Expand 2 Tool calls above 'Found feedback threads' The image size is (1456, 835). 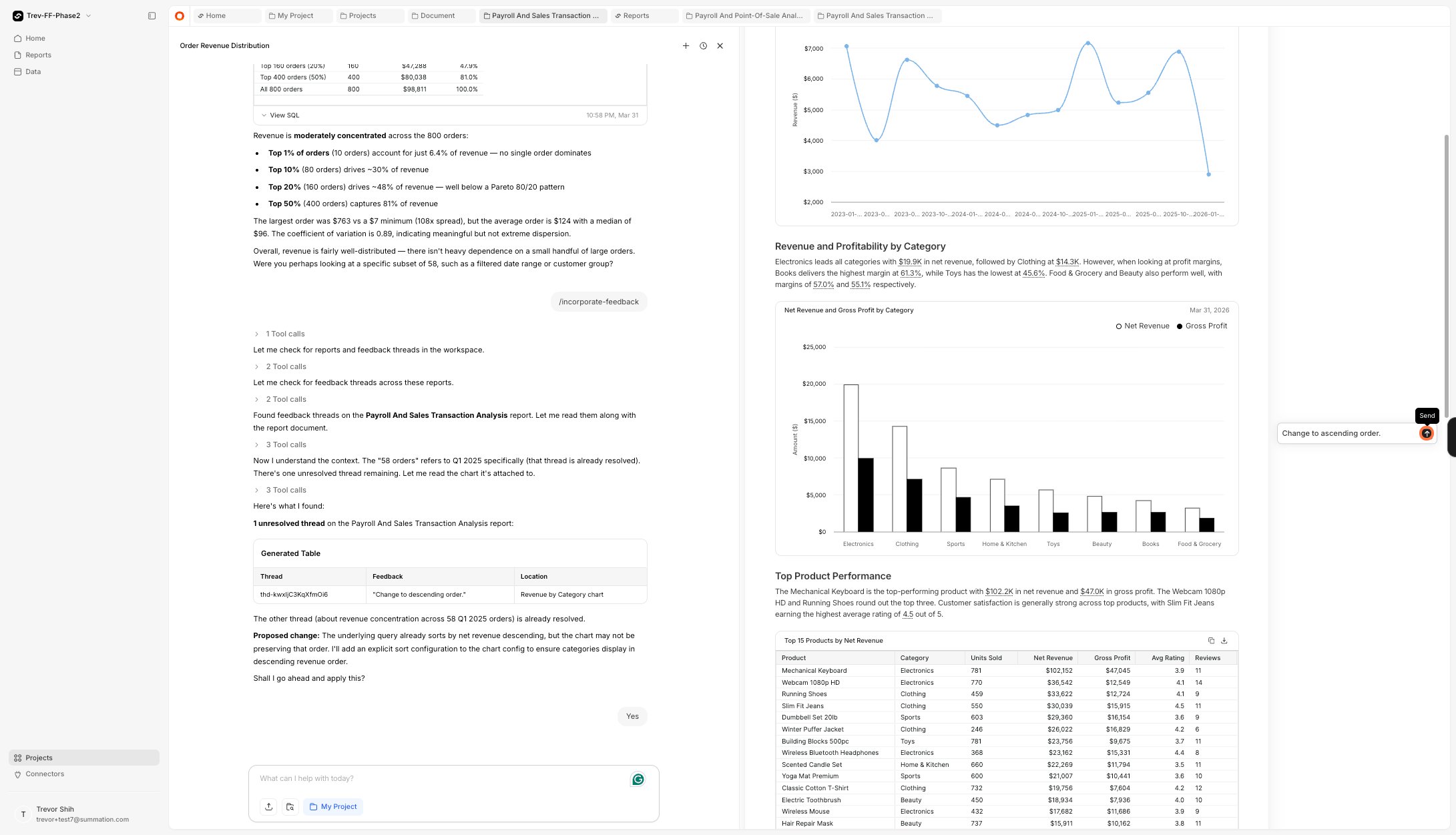pyautogui.click(x=280, y=399)
